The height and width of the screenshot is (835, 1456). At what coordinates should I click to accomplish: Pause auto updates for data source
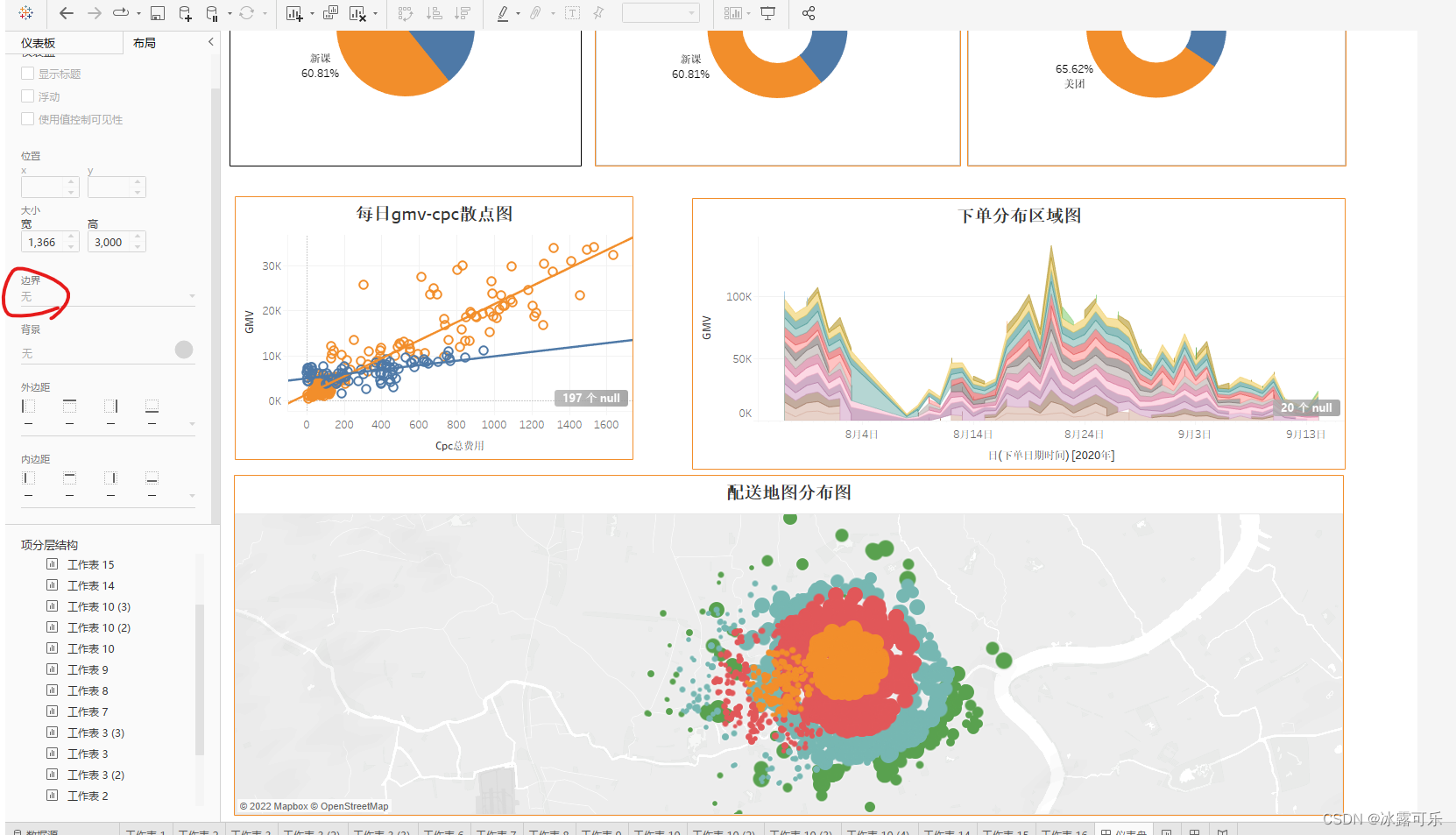(x=212, y=13)
